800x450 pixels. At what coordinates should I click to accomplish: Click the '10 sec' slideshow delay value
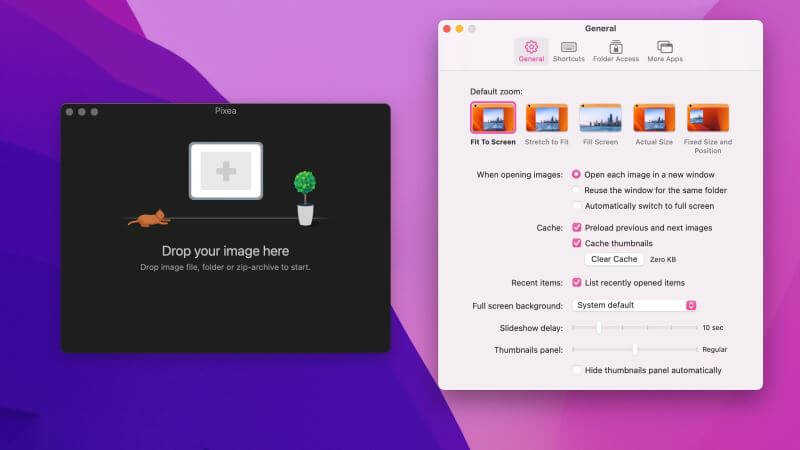point(713,328)
